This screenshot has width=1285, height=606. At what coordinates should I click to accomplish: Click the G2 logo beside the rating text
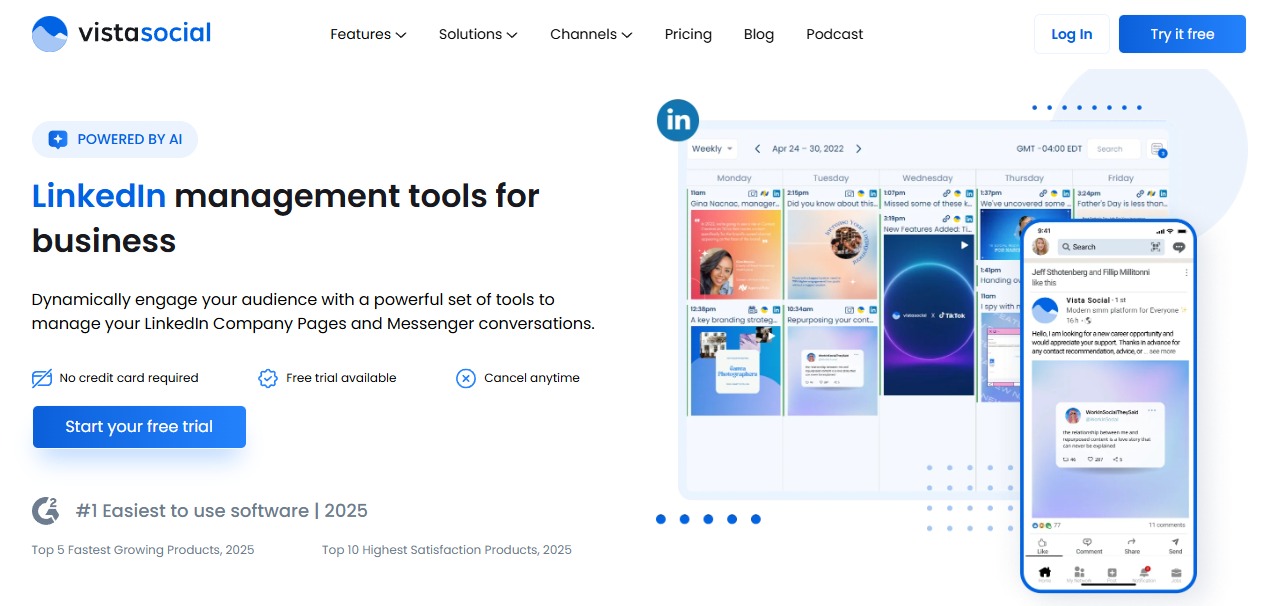(46, 510)
